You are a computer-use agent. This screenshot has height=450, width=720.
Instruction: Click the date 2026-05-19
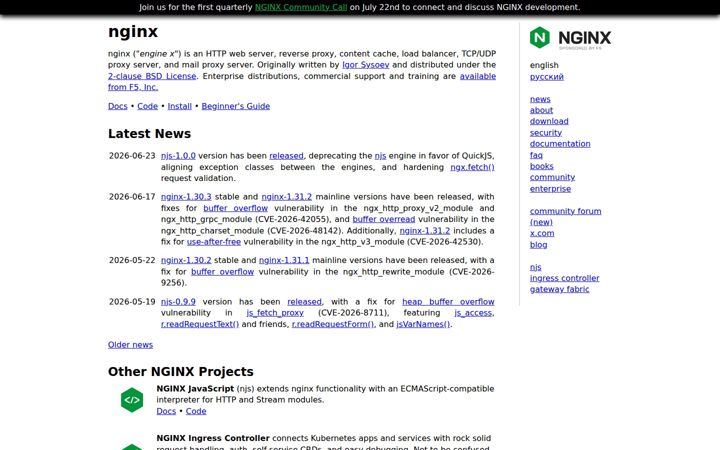coord(132,302)
